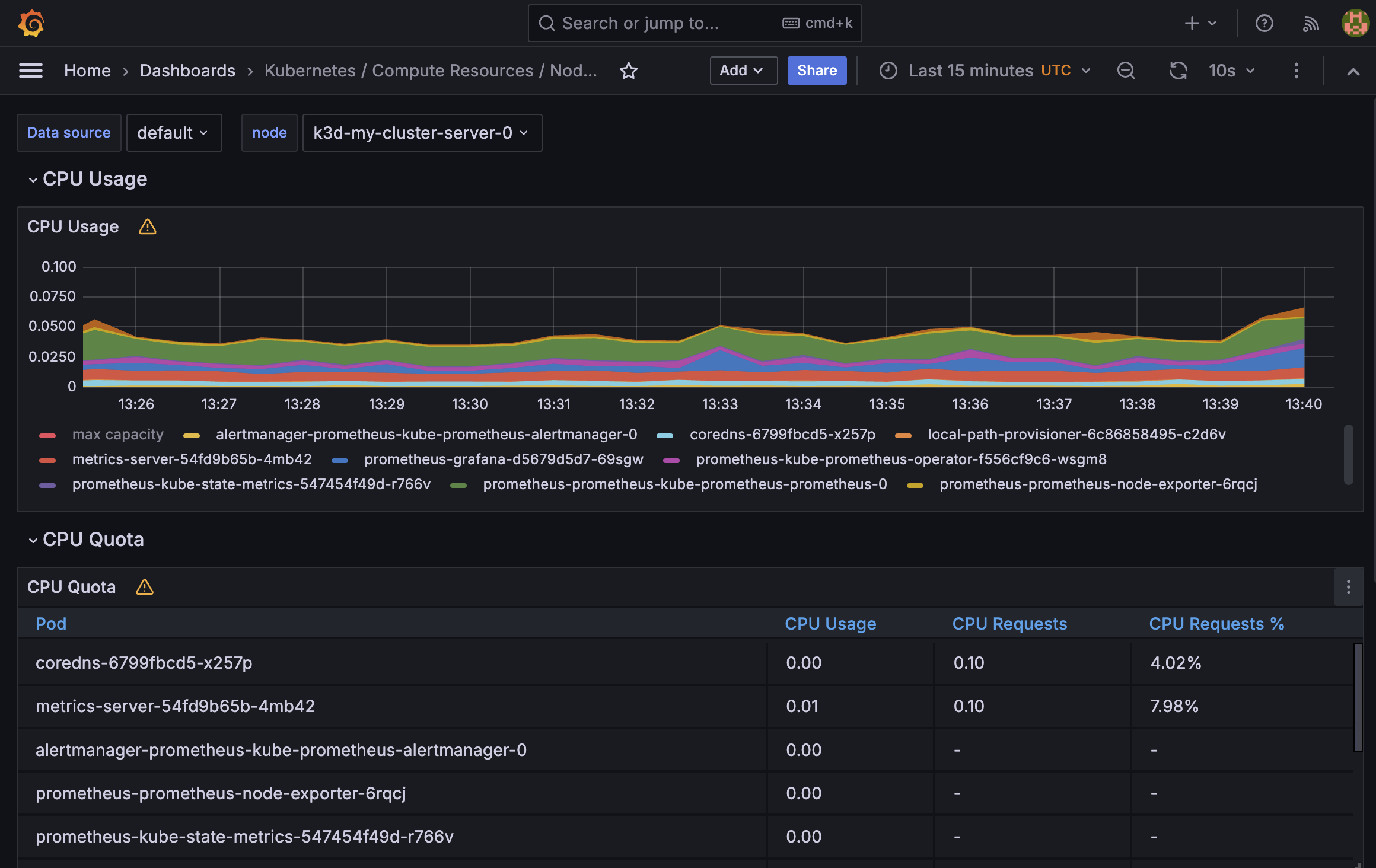Sort table by CPU Usage column header
Image resolution: width=1376 pixels, height=868 pixels.
pyautogui.click(x=830, y=624)
